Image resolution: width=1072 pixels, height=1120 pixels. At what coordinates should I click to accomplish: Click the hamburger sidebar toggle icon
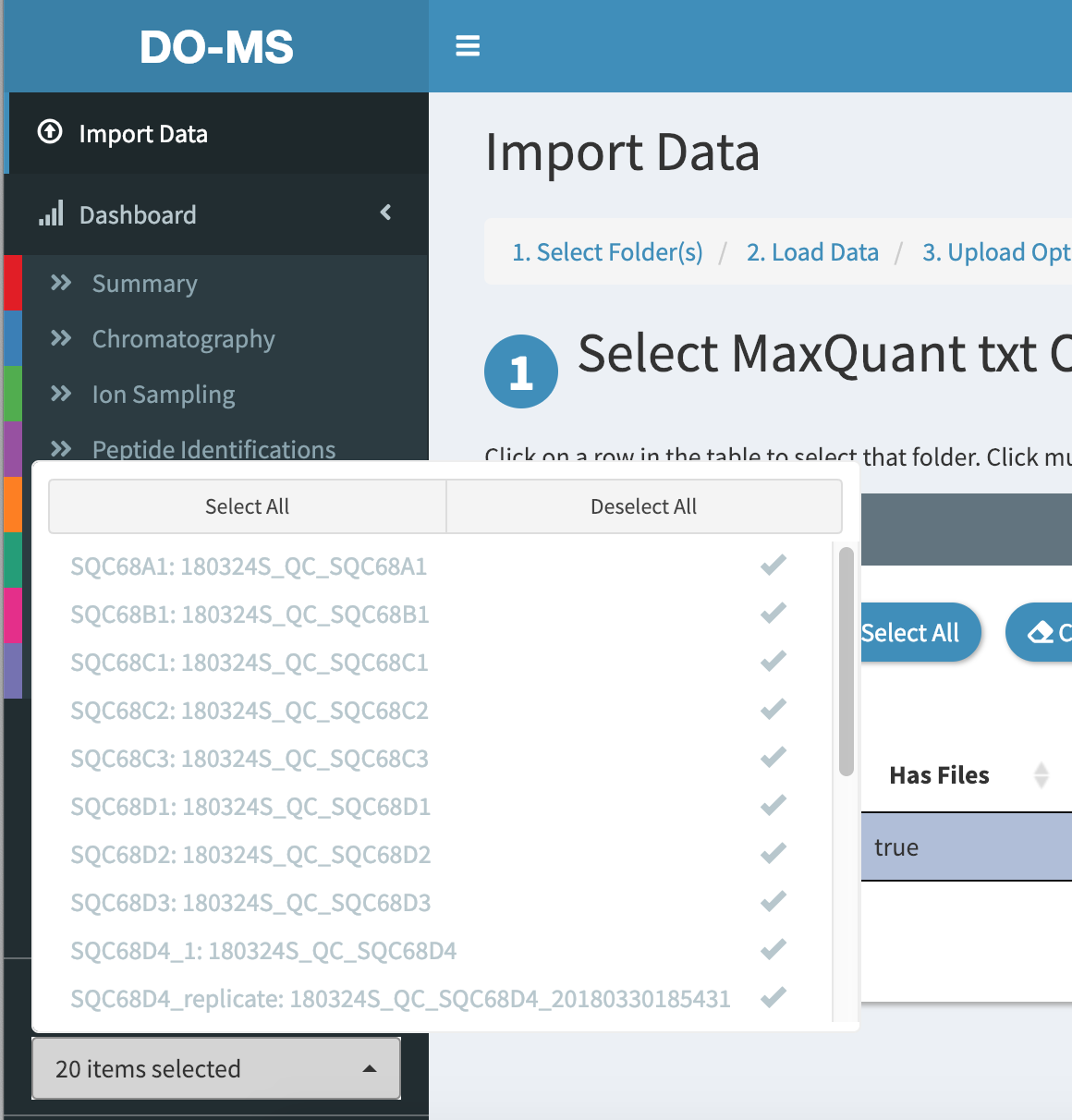[468, 45]
